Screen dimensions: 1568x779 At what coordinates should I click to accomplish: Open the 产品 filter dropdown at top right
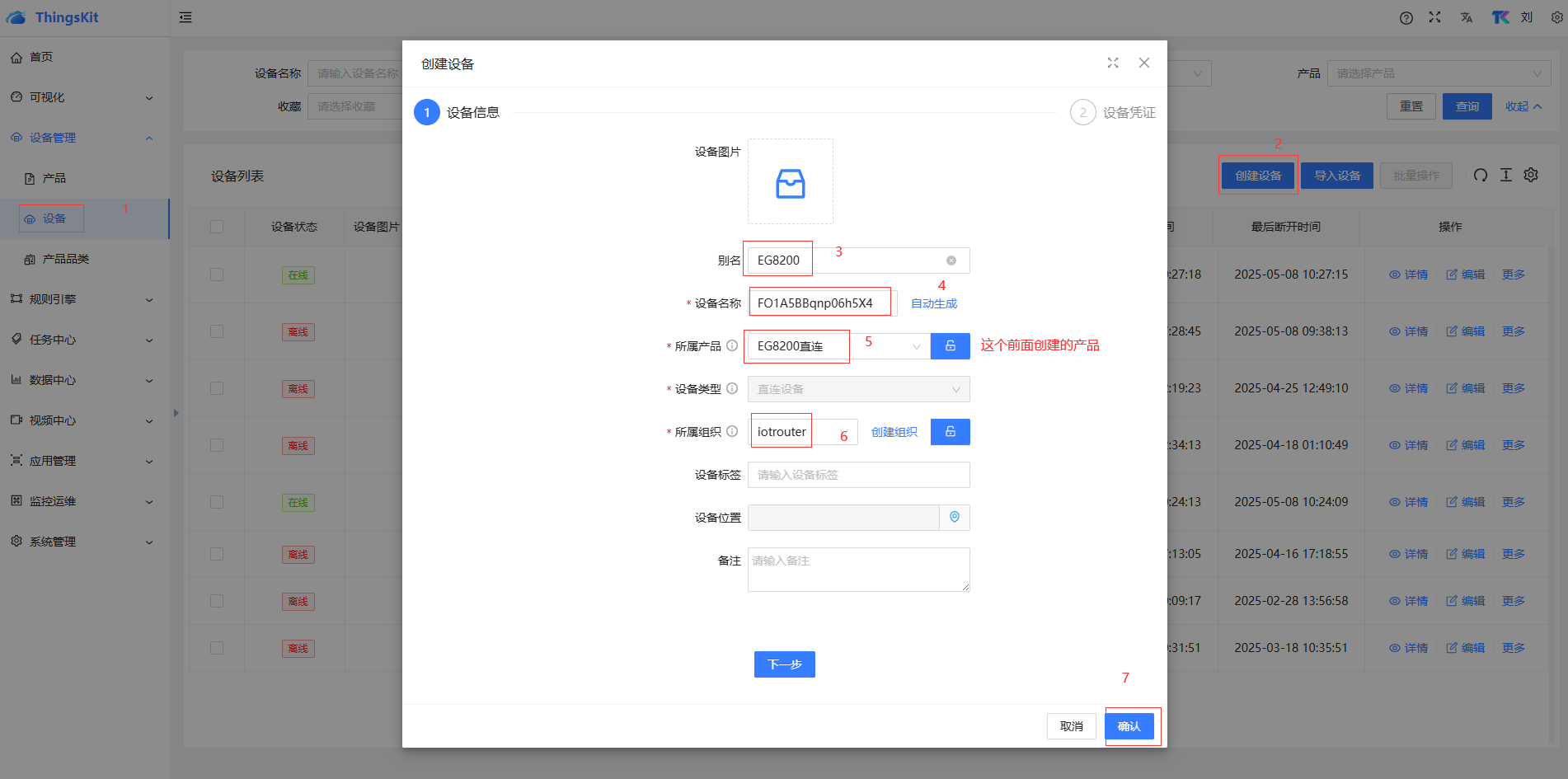tap(1439, 73)
